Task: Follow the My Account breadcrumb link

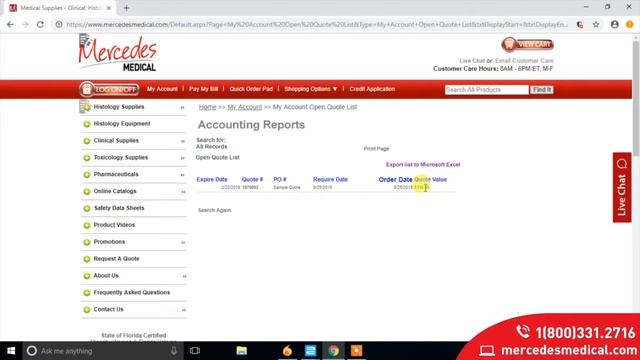Action: coord(244,107)
